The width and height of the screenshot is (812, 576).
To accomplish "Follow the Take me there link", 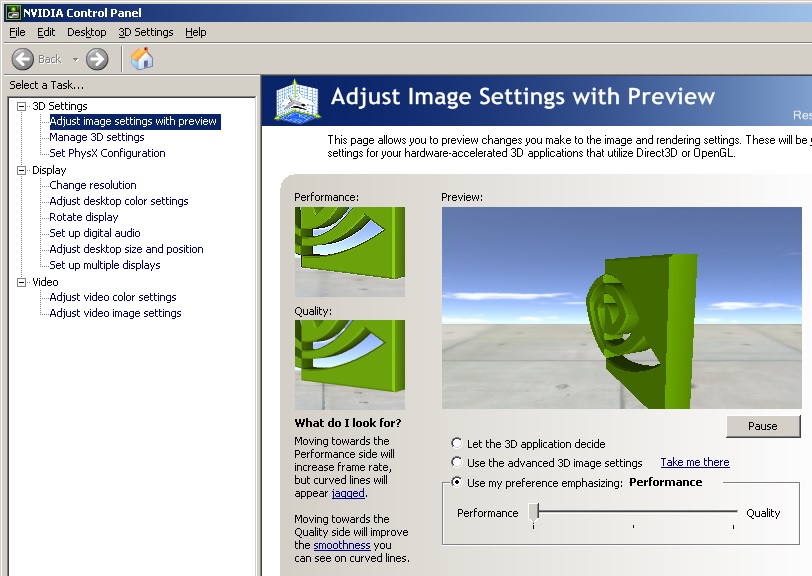I will (x=695, y=462).
